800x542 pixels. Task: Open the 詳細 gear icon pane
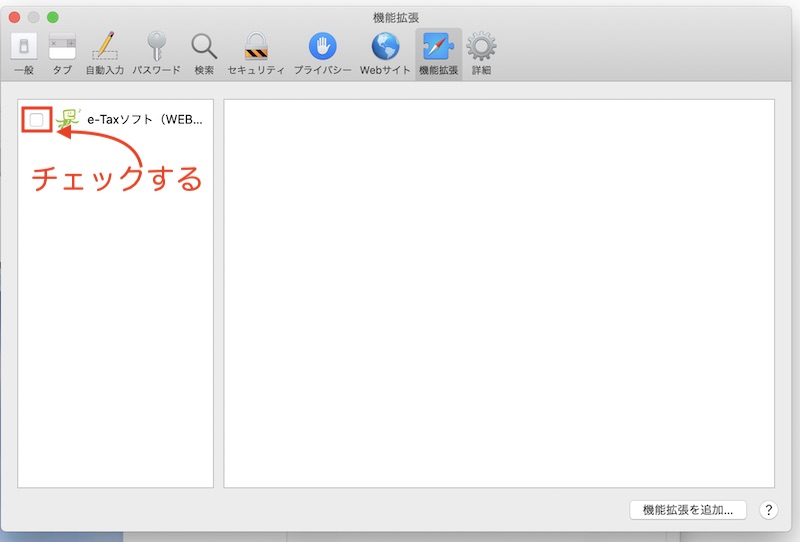pos(481,54)
